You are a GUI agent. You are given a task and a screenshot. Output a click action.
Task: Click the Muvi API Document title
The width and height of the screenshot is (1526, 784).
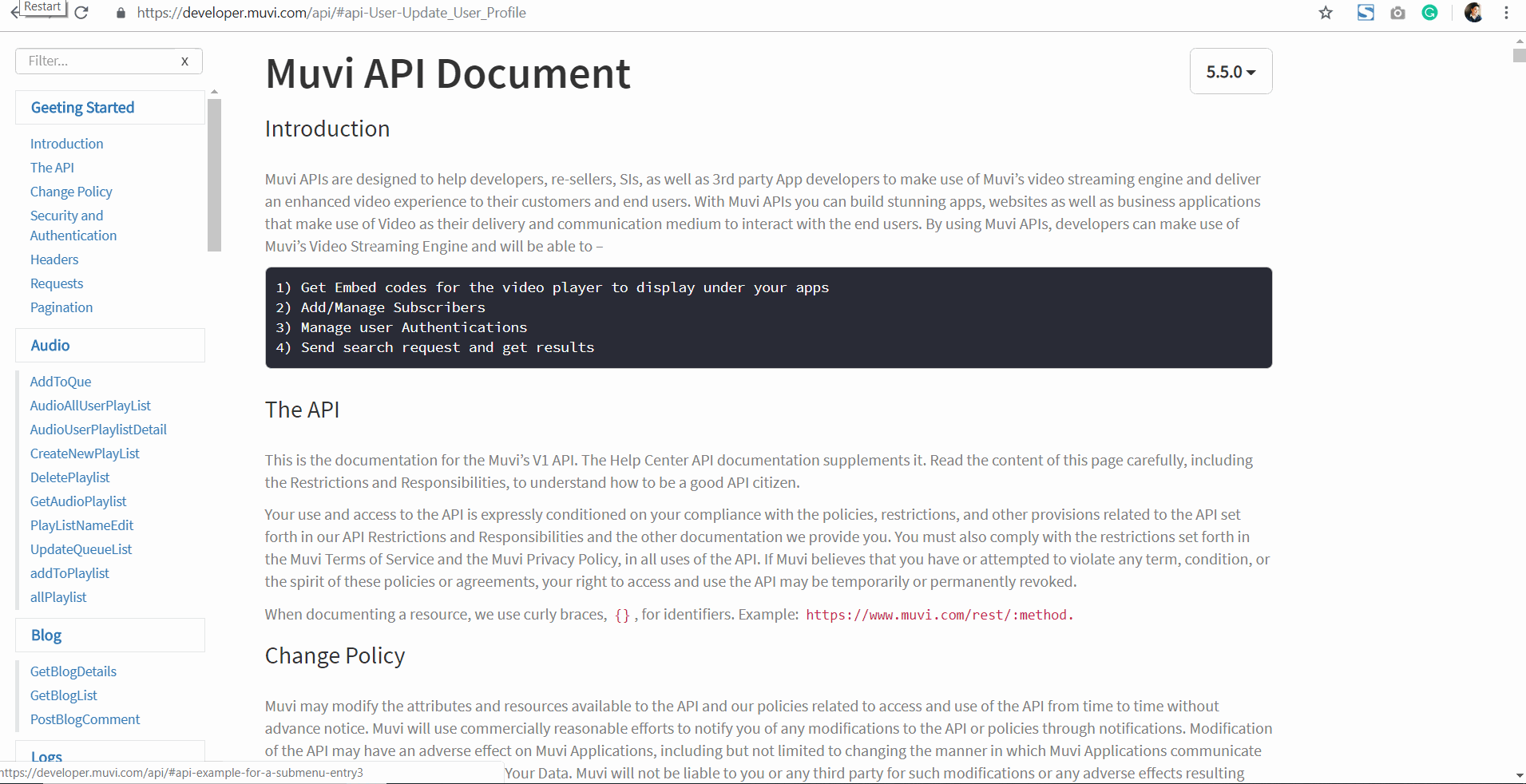[448, 73]
